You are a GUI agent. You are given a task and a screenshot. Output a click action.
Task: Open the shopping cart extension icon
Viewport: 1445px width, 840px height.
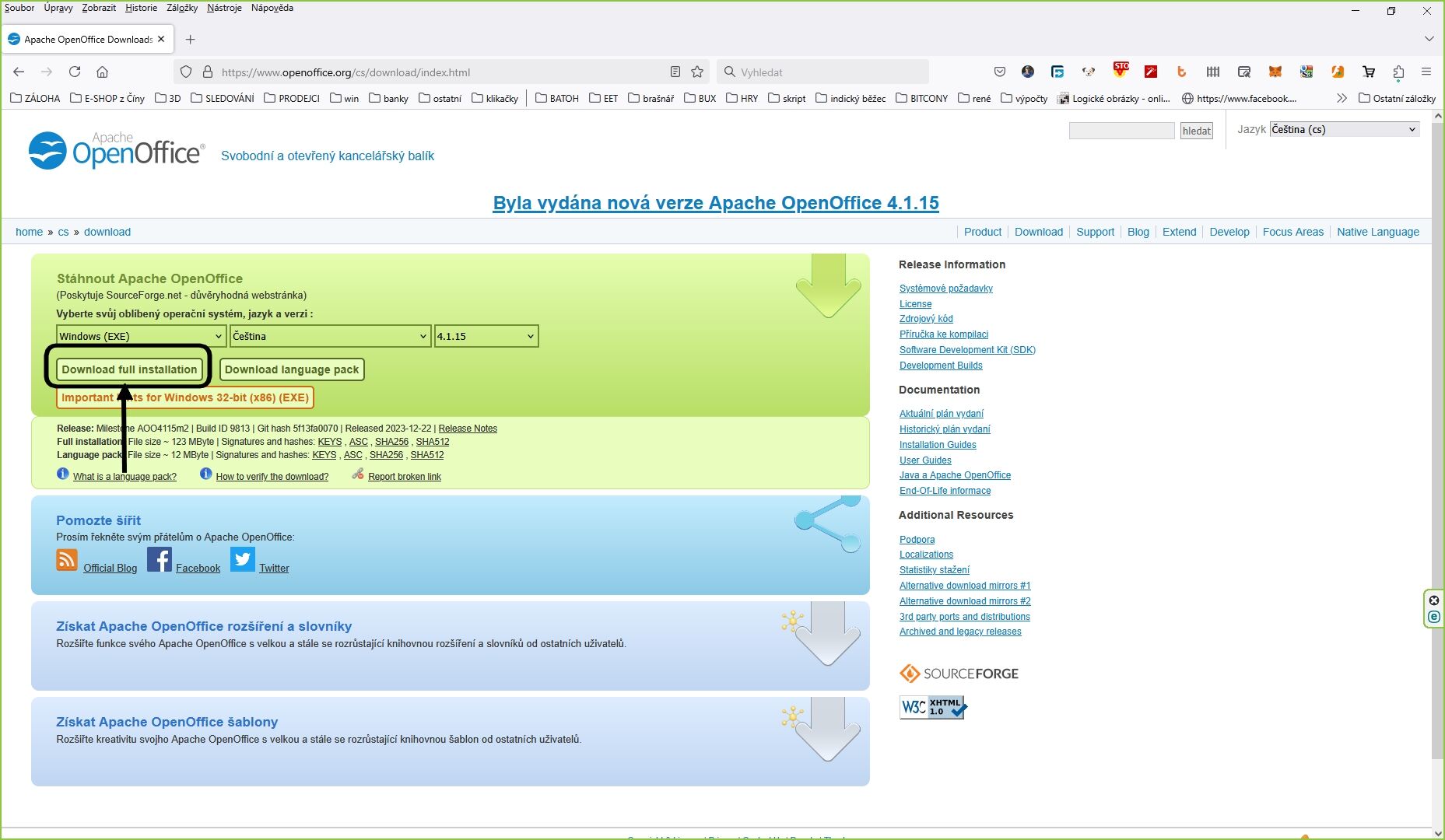1369,72
